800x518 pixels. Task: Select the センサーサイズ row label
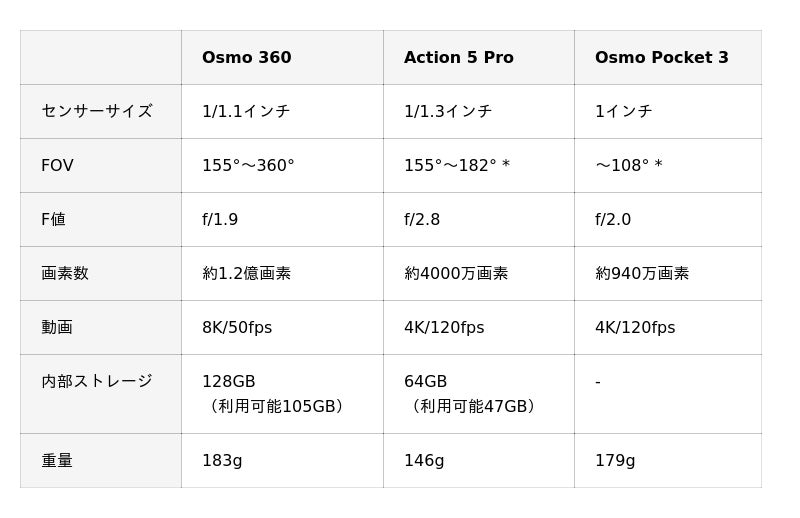[x=97, y=111]
